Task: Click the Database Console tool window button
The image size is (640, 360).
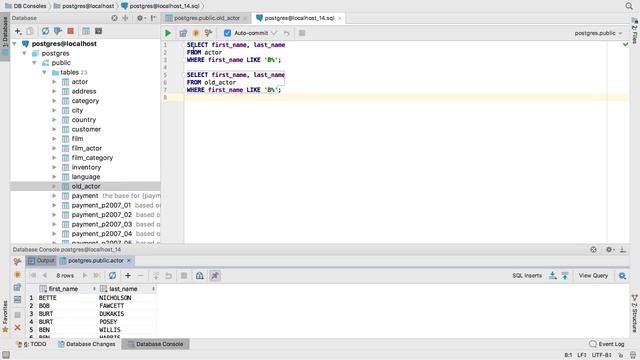Action: click(156, 344)
